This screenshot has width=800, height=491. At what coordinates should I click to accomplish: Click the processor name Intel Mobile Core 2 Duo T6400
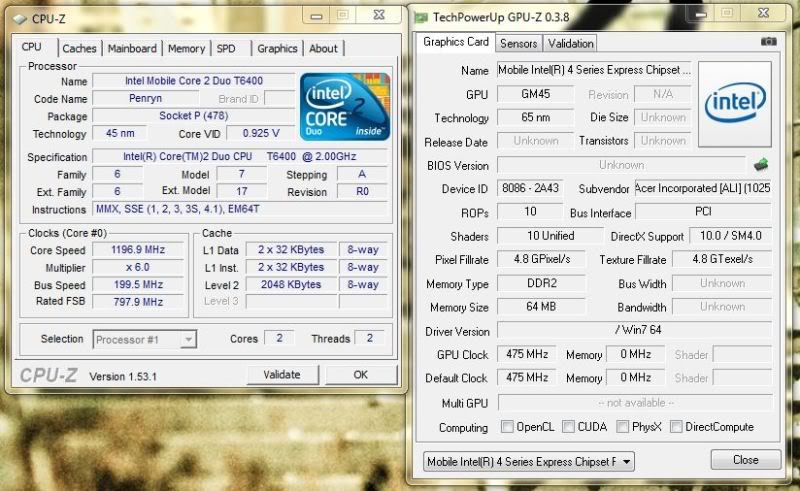(x=193, y=81)
